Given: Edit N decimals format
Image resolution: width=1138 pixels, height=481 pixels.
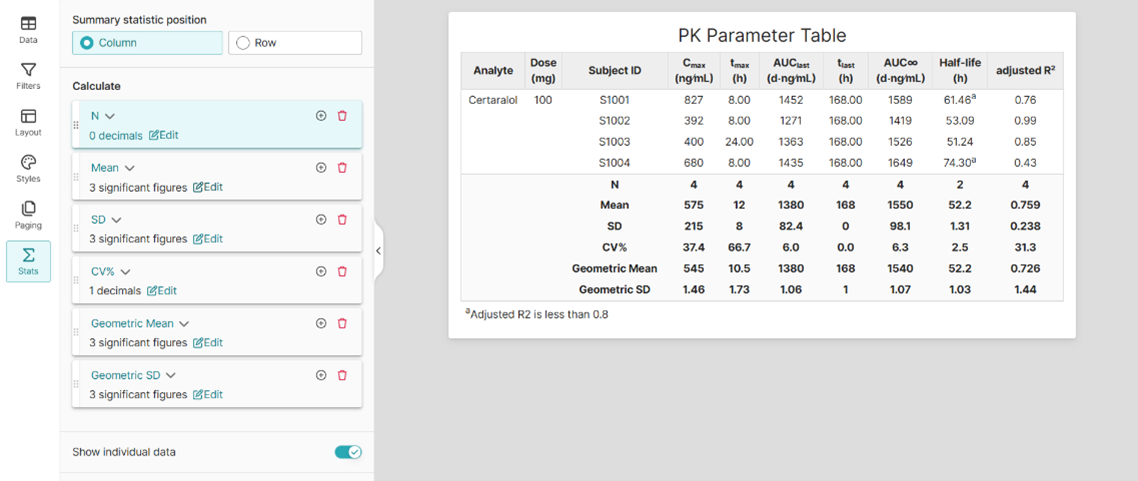Looking at the screenshot, I should coord(163,135).
